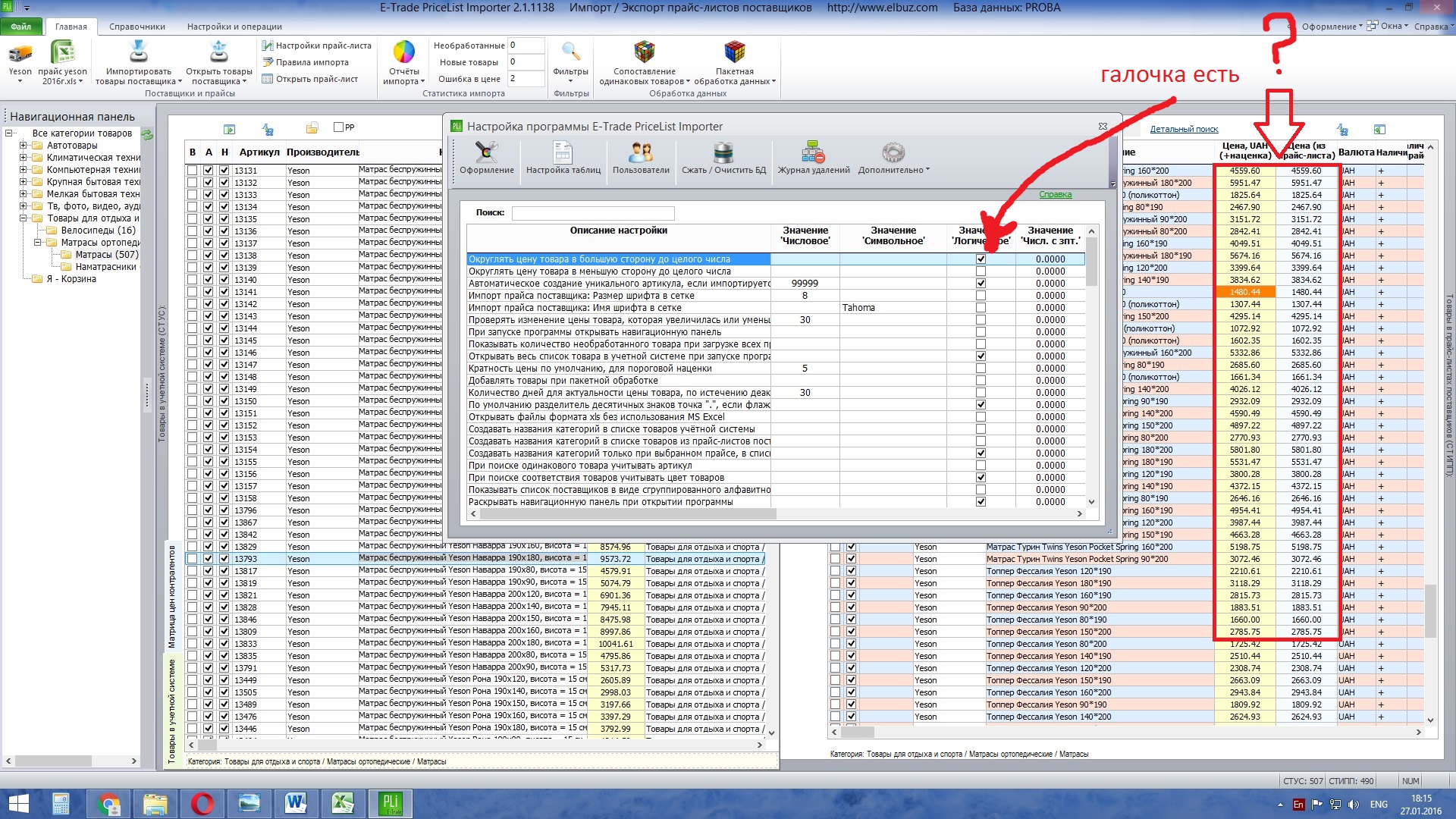Switch to Настройки и операции tab
This screenshot has width=1456, height=819.
(x=234, y=27)
